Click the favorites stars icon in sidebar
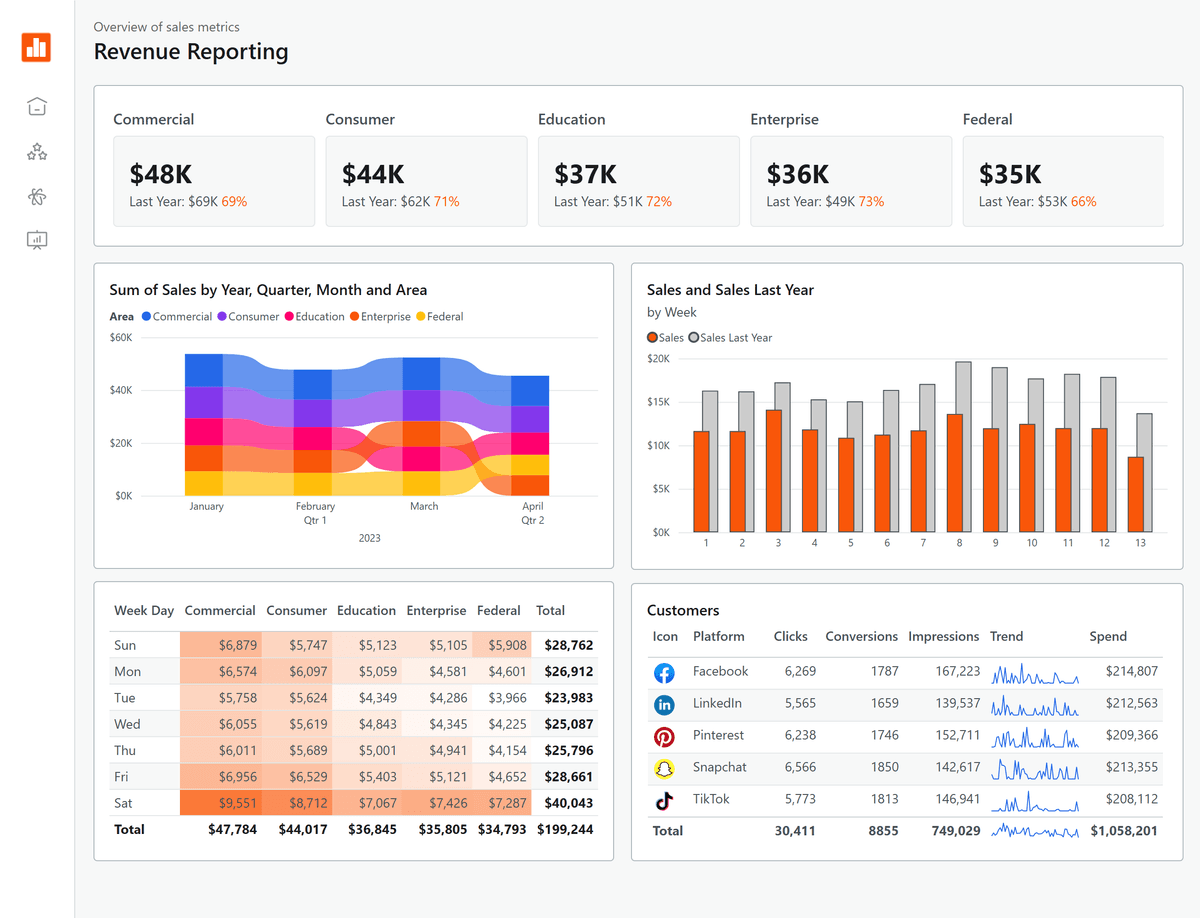 tap(37, 151)
